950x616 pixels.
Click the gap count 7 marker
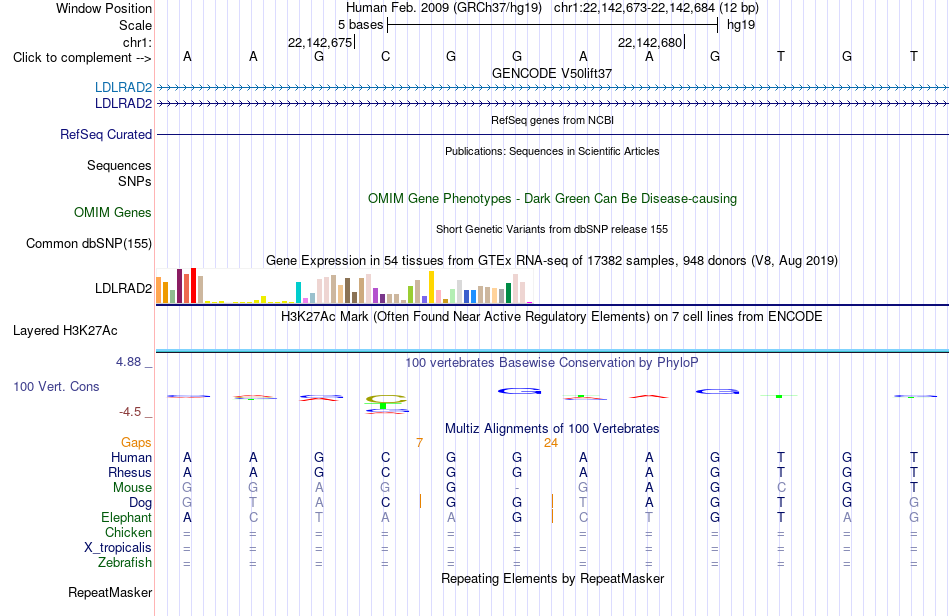coord(419,443)
